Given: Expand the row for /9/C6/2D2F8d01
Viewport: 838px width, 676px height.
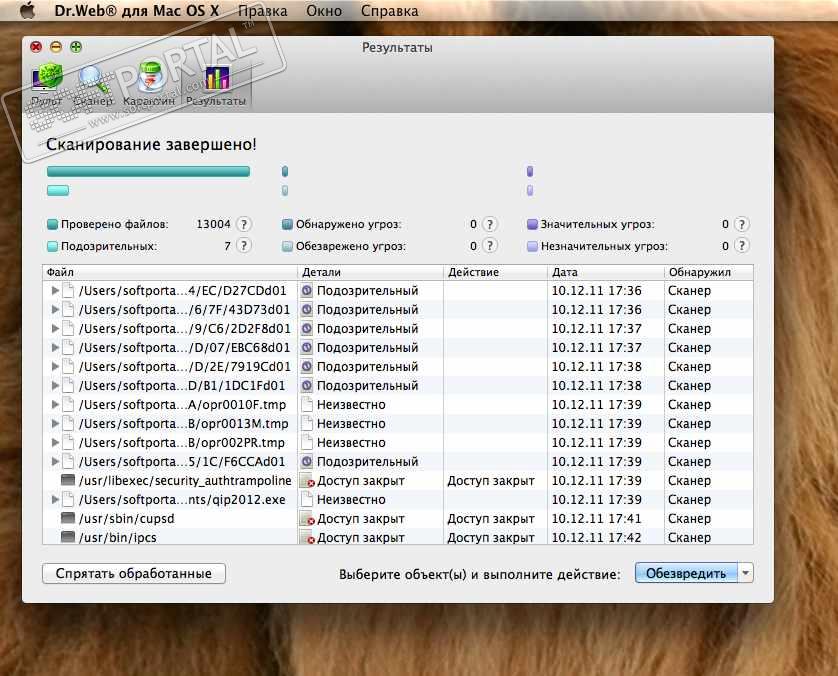Looking at the screenshot, I should point(55,329).
